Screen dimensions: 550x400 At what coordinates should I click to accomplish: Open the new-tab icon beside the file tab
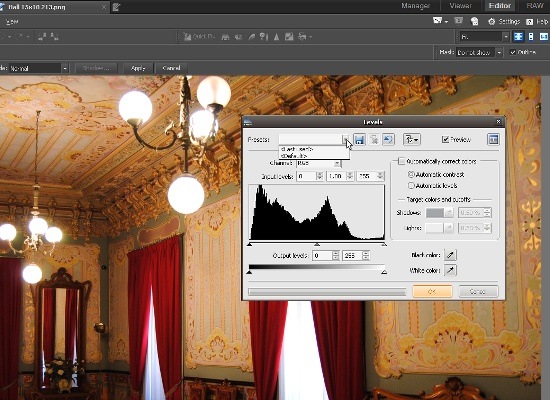(116, 7)
